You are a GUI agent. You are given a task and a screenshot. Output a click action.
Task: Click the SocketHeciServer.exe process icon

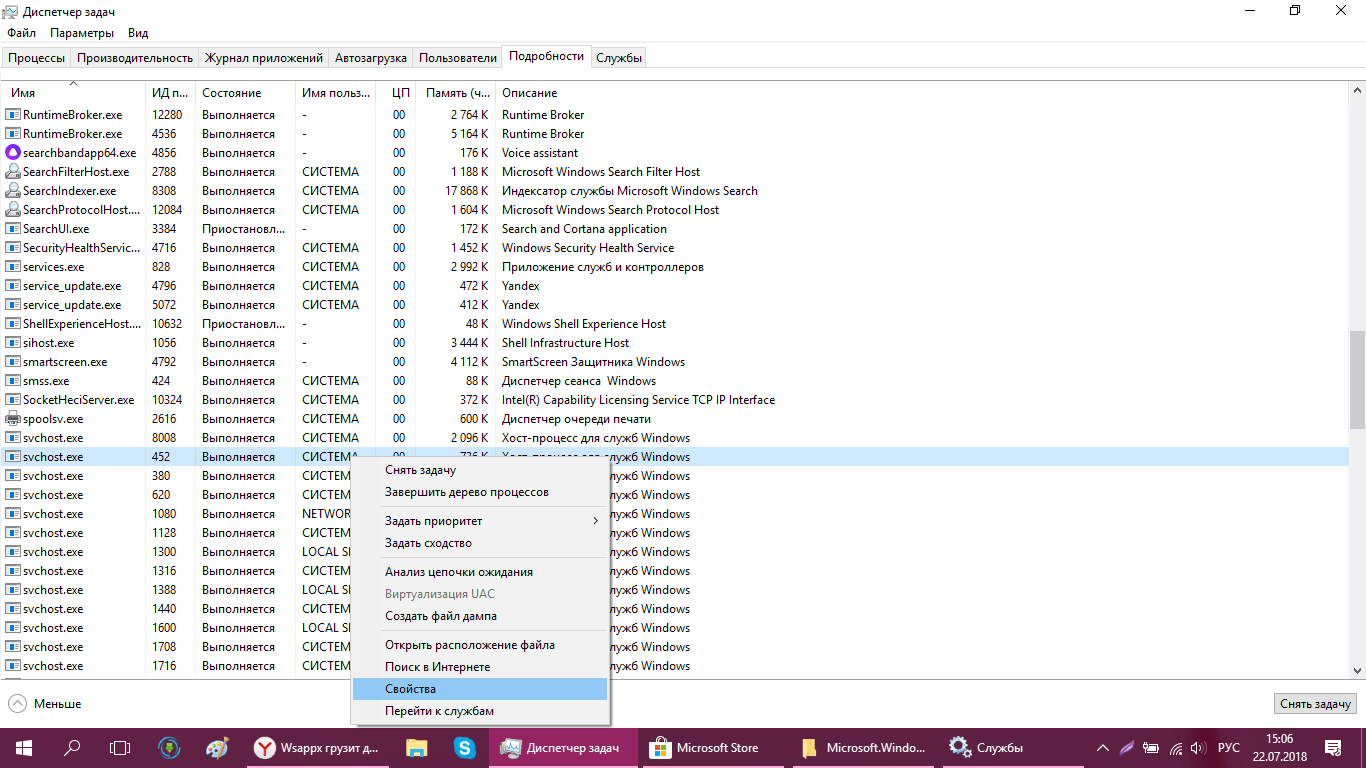pyautogui.click(x=13, y=400)
